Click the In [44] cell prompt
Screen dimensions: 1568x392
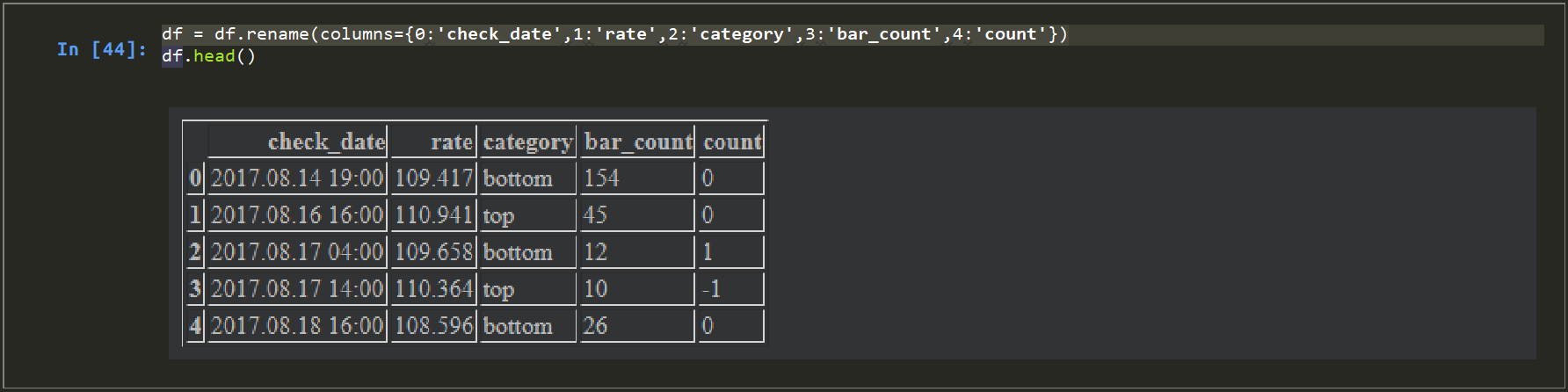(101, 49)
